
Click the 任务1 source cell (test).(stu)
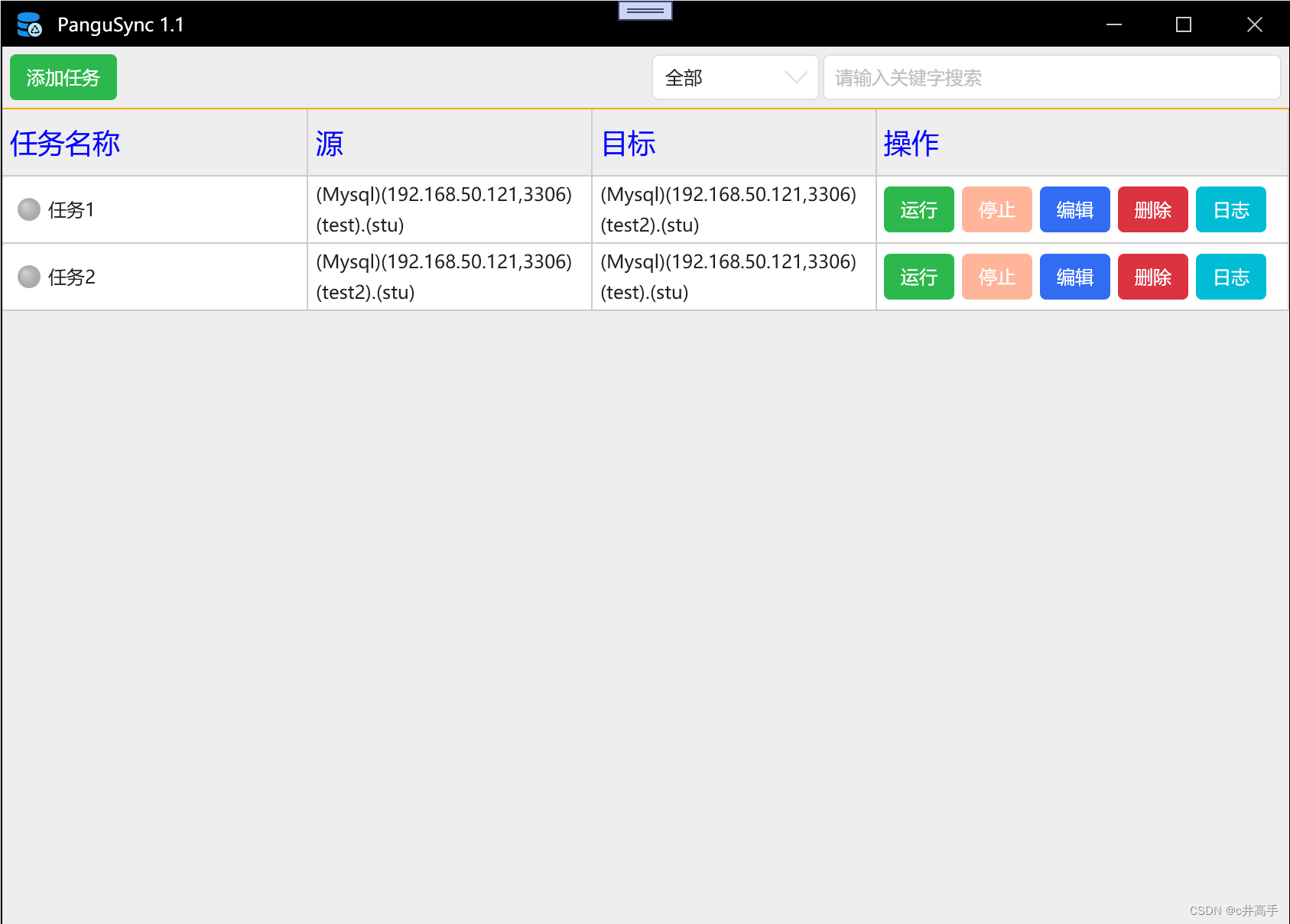tap(450, 209)
